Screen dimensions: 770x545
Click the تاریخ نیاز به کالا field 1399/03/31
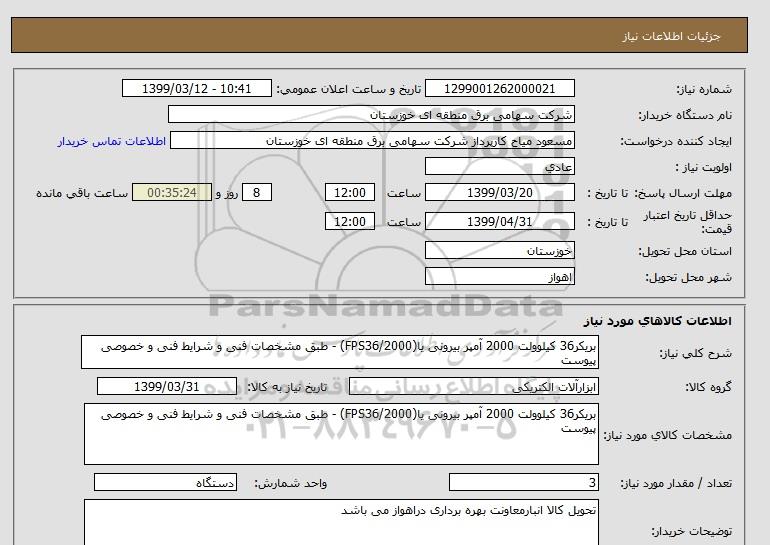[x=167, y=386]
